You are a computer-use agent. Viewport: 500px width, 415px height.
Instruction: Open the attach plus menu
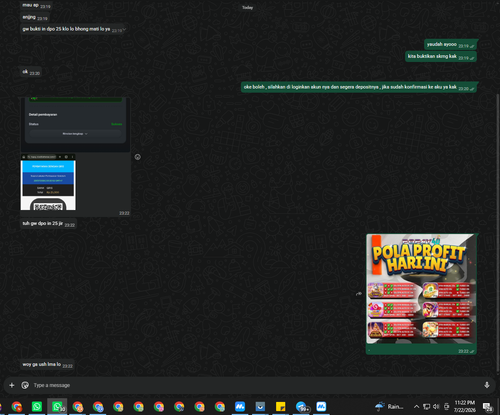pos(12,385)
